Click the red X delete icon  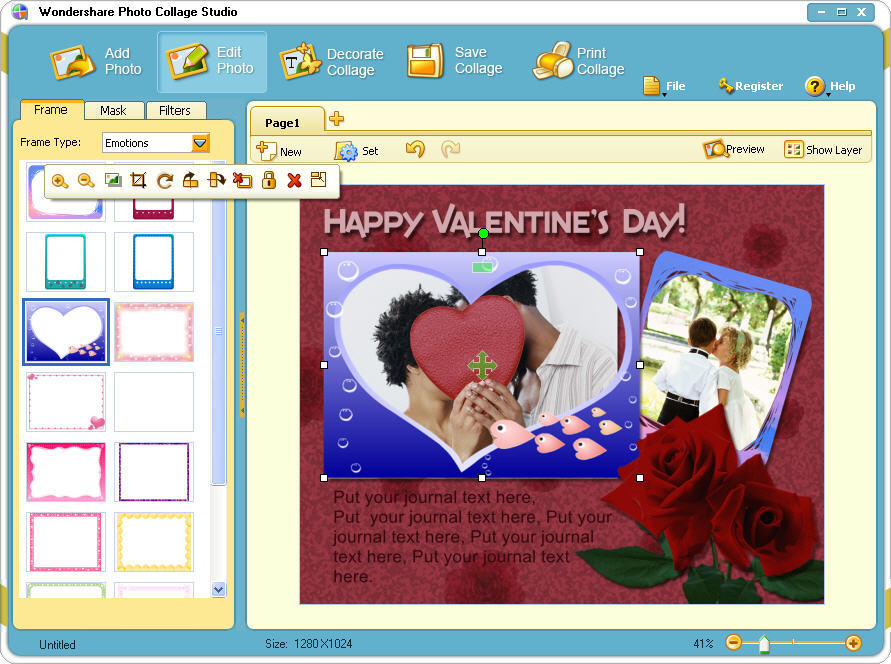[294, 181]
